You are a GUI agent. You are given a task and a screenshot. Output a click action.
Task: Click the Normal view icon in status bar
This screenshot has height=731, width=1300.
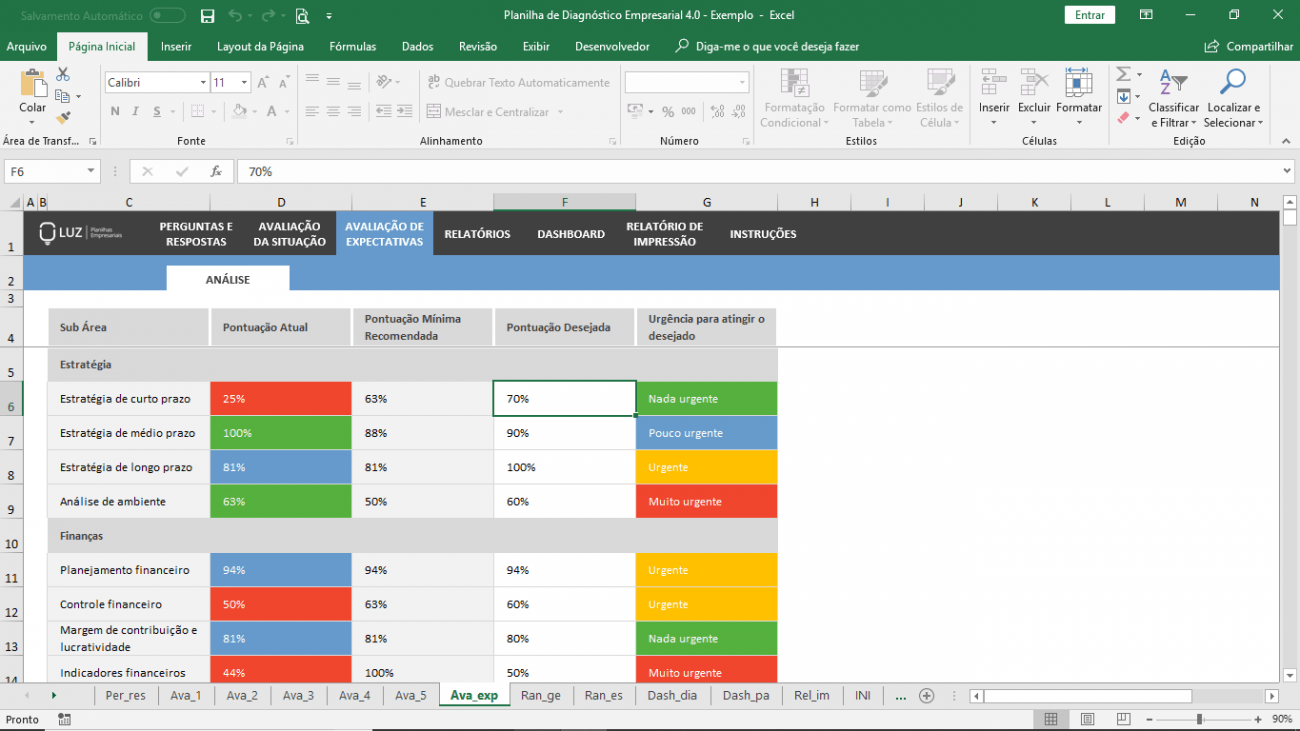point(1051,719)
